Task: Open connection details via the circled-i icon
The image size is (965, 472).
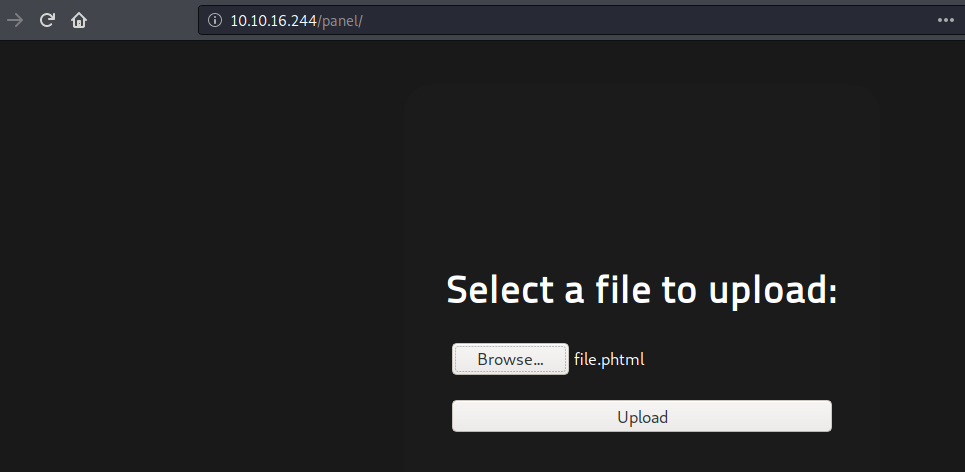Action: [214, 20]
